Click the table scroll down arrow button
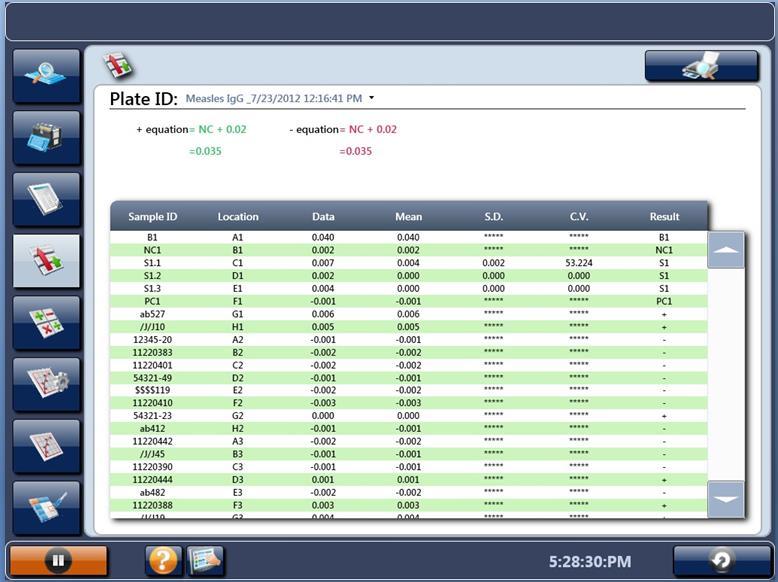Screen dimensions: 778x582 (725, 500)
